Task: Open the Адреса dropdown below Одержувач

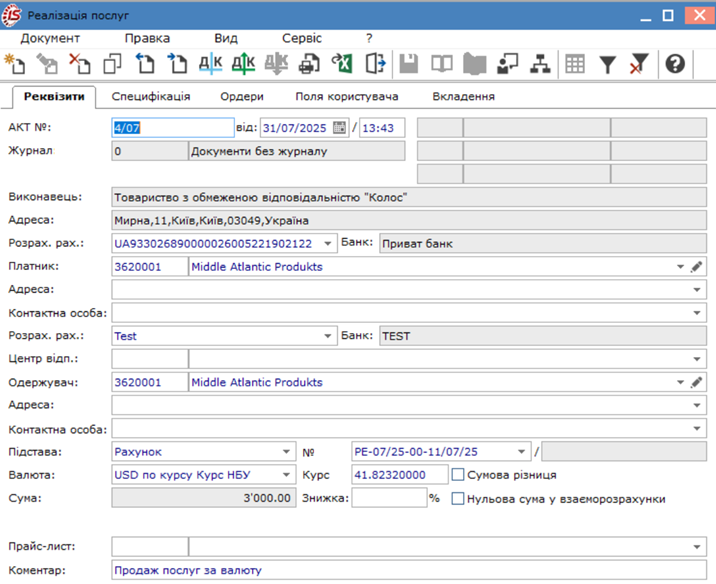Action: coord(697,405)
